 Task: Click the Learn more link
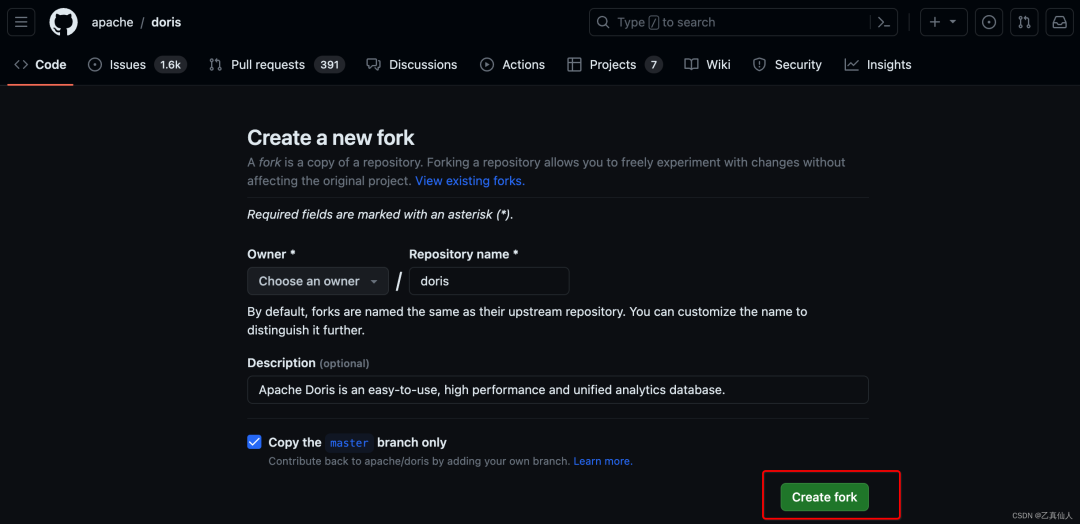click(603, 461)
